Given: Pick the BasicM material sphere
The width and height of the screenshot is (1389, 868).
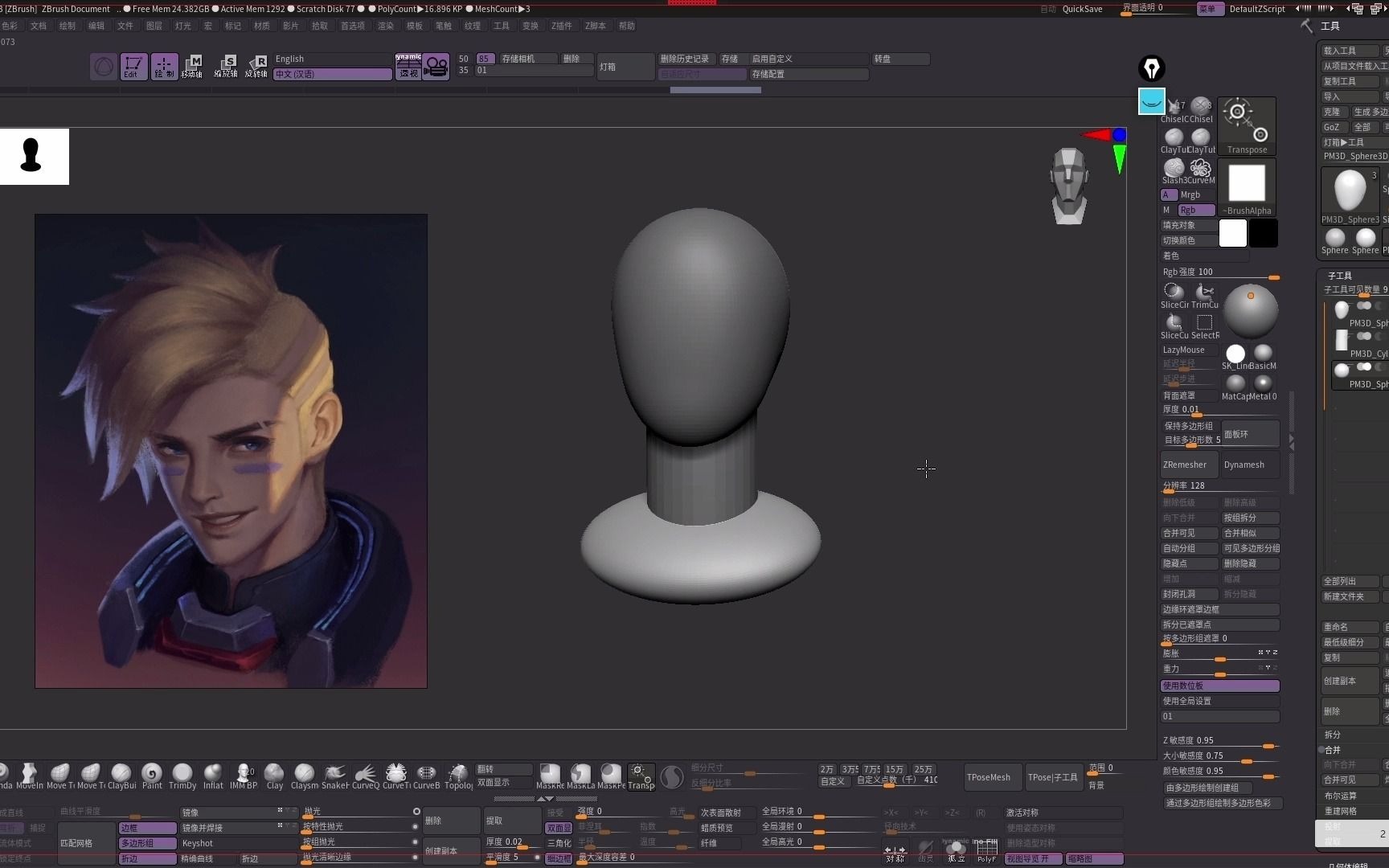Looking at the screenshot, I should click(1263, 356).
